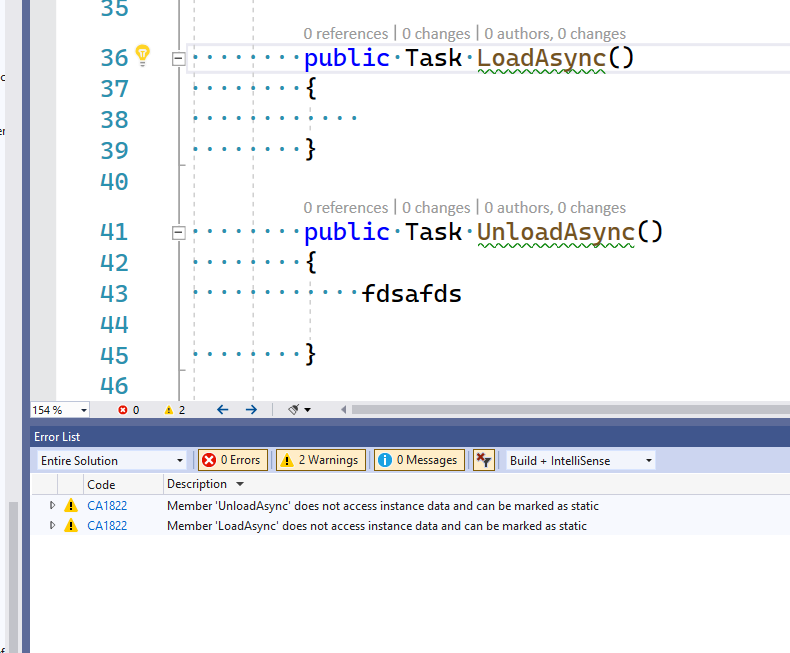Navigate forward with the right arrow
790x653 pixels.
(251, 410)
